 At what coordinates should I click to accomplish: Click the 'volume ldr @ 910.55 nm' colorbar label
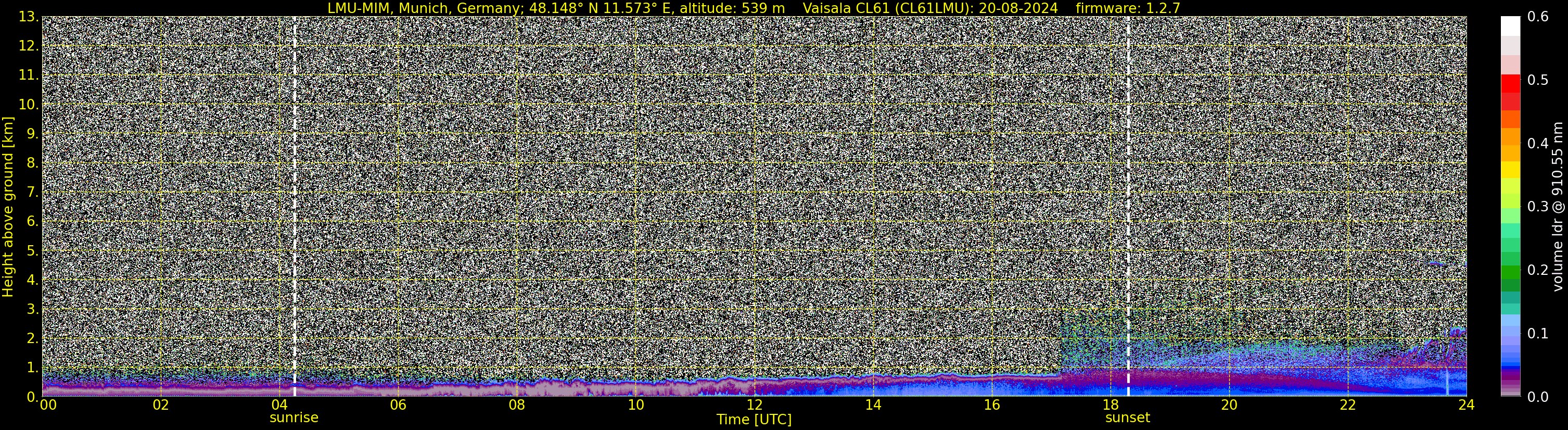click(x=1558, y=207)
